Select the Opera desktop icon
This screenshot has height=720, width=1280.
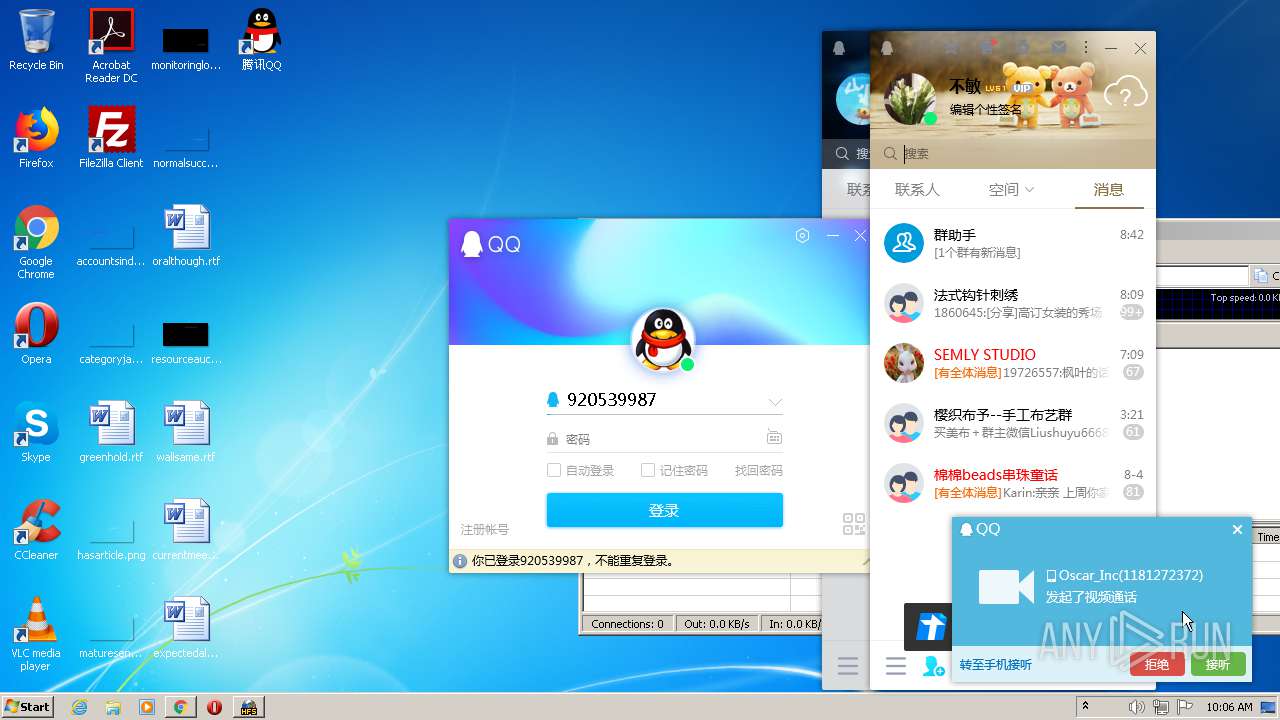coord(36,334)
